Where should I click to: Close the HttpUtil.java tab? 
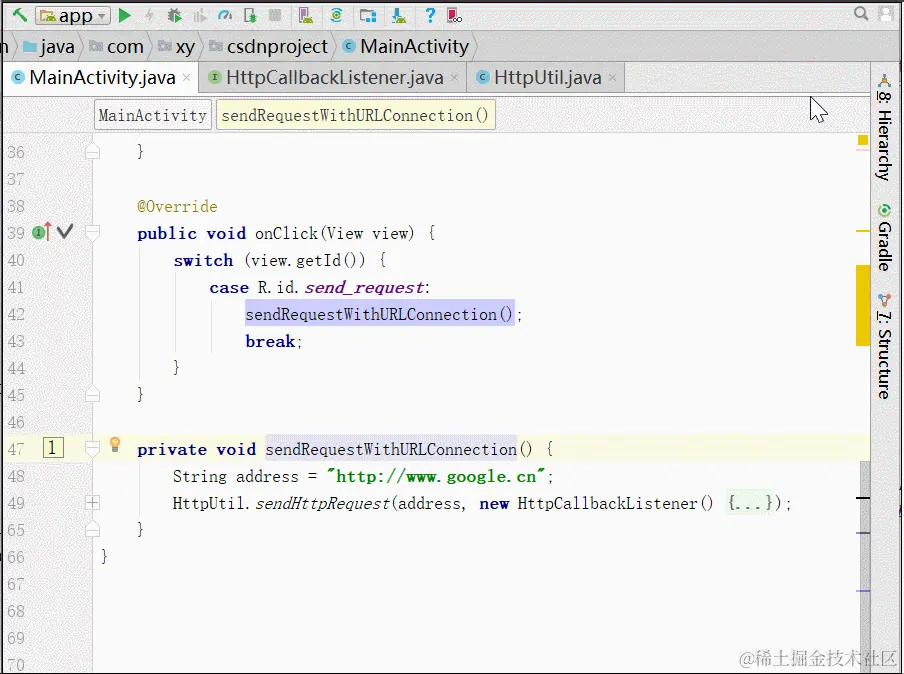612,77
